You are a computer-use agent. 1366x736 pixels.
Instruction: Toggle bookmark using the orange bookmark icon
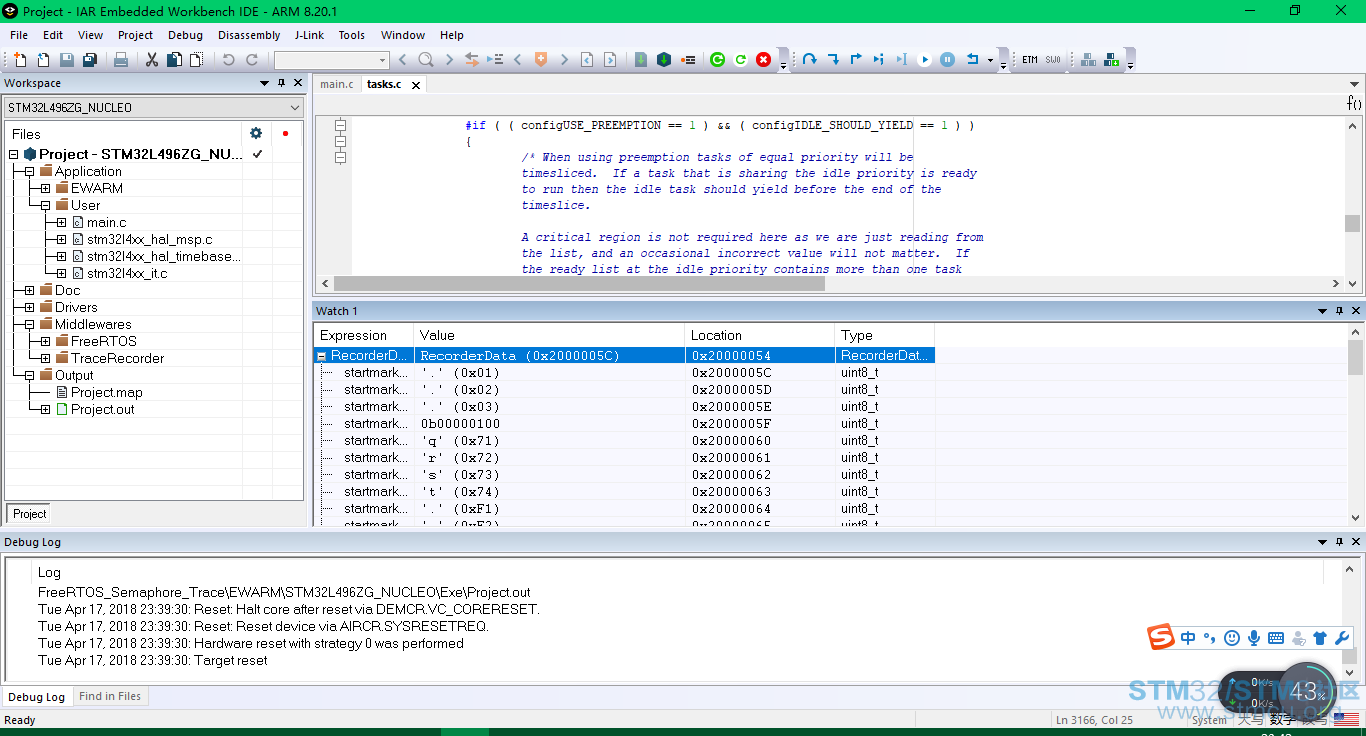pyautogui.click(x=541, y=60)
